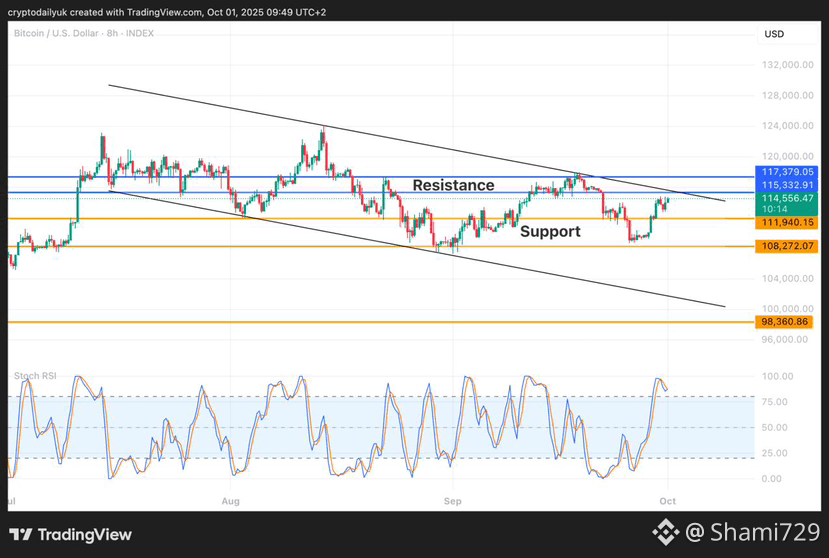The image size is (829, 558).
Task: Click the TradingView logo at bottom left
Action: (x=70, y=535)
